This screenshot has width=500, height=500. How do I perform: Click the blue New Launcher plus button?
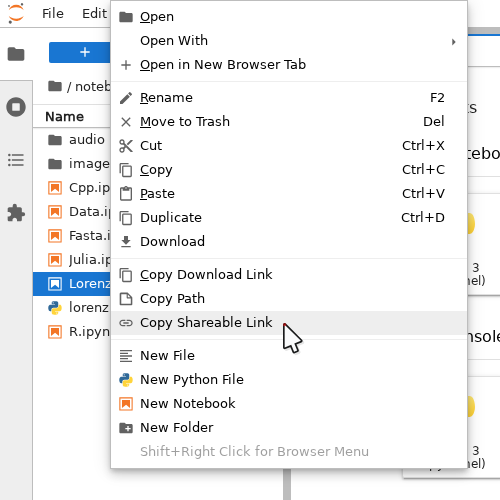pos(80,52)
